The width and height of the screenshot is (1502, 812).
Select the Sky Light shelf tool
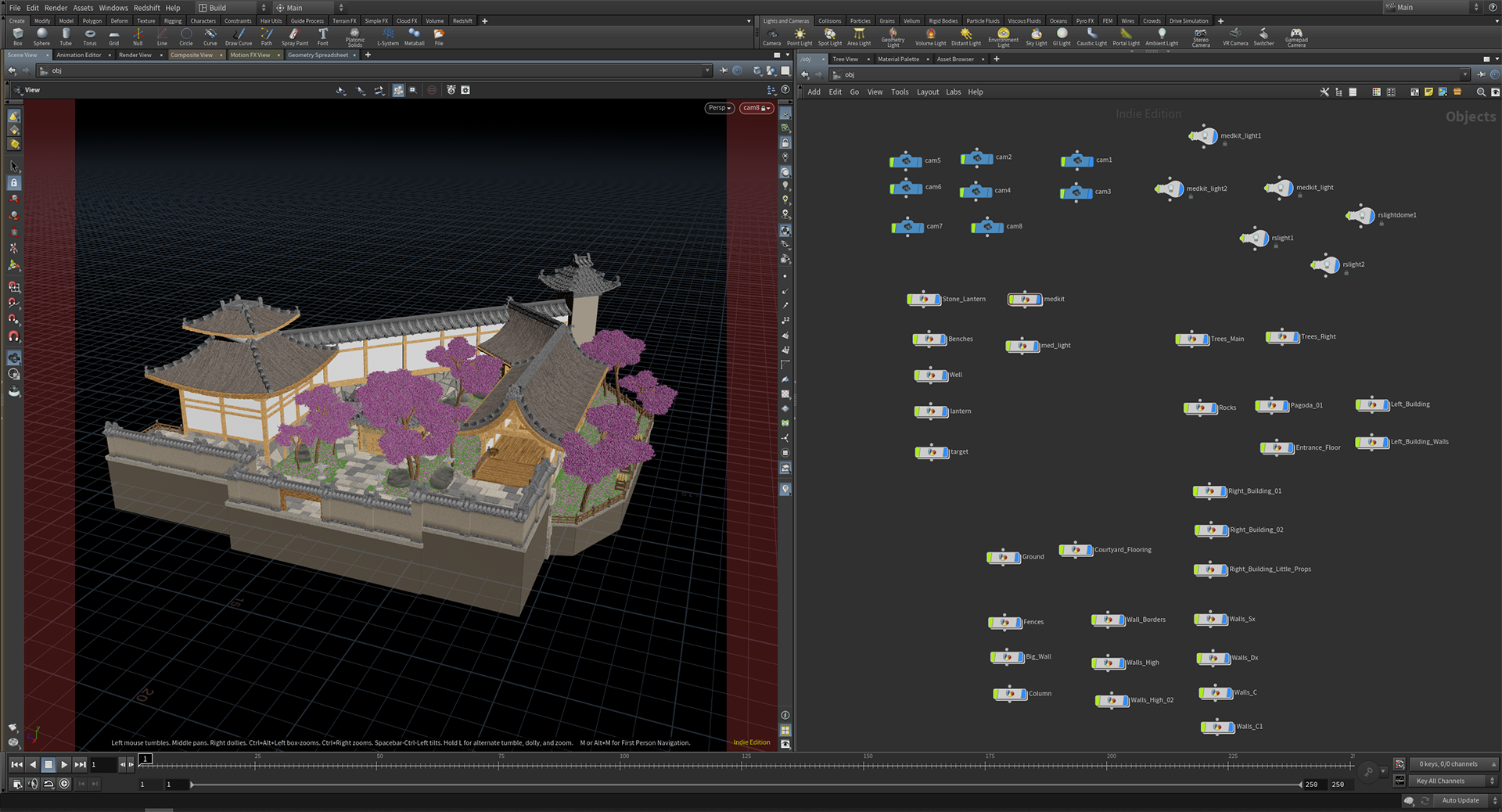(1037, 37)
